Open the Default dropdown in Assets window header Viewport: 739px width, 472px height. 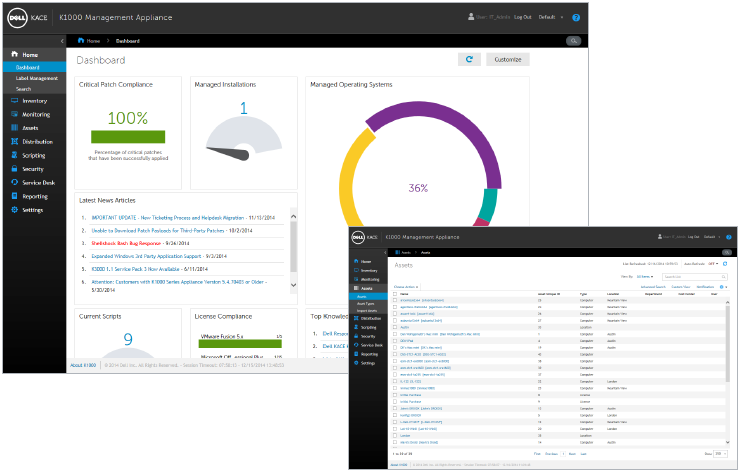point(712,237)
